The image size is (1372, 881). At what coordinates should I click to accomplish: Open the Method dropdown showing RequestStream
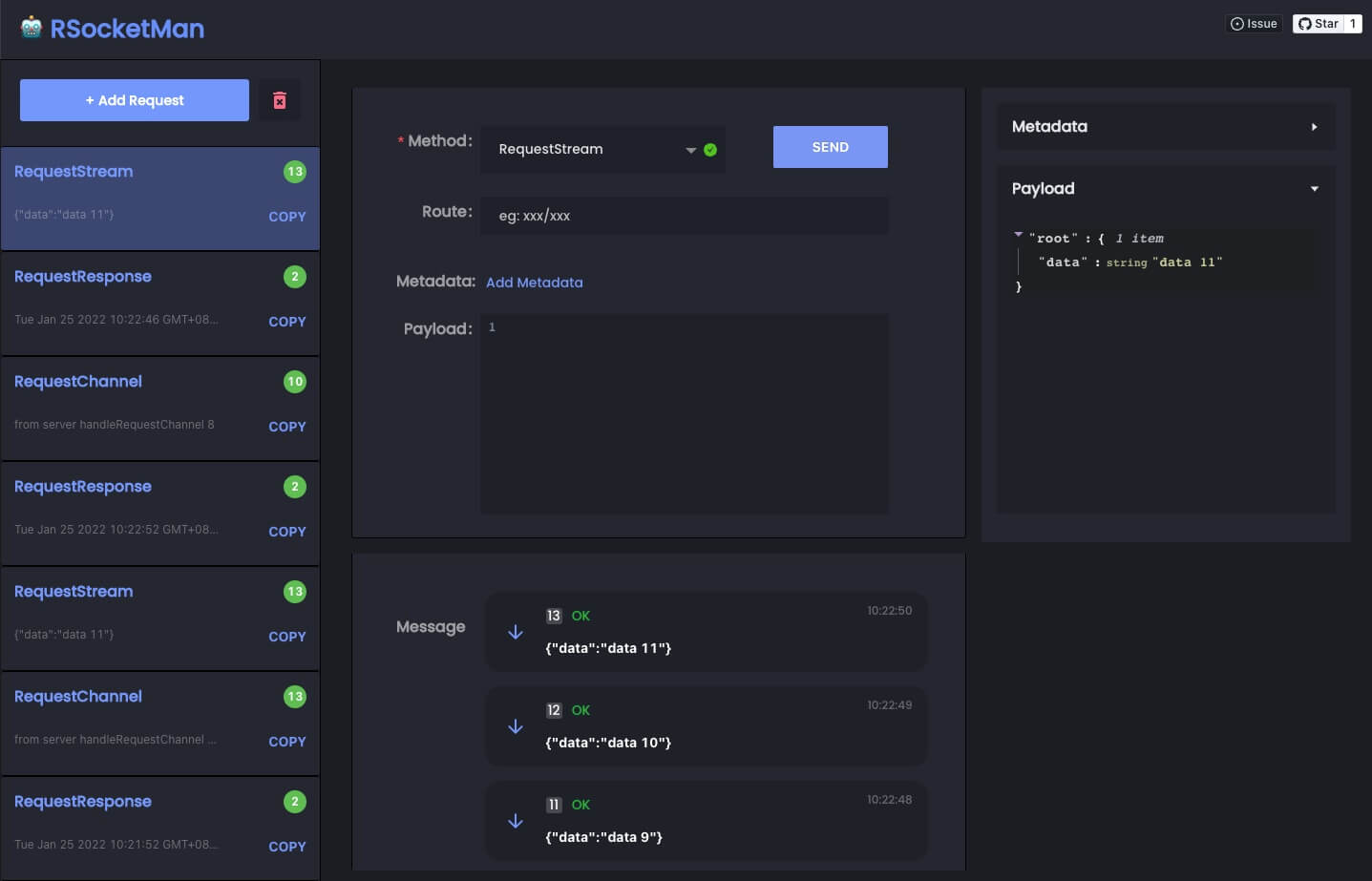click(602, 150)
